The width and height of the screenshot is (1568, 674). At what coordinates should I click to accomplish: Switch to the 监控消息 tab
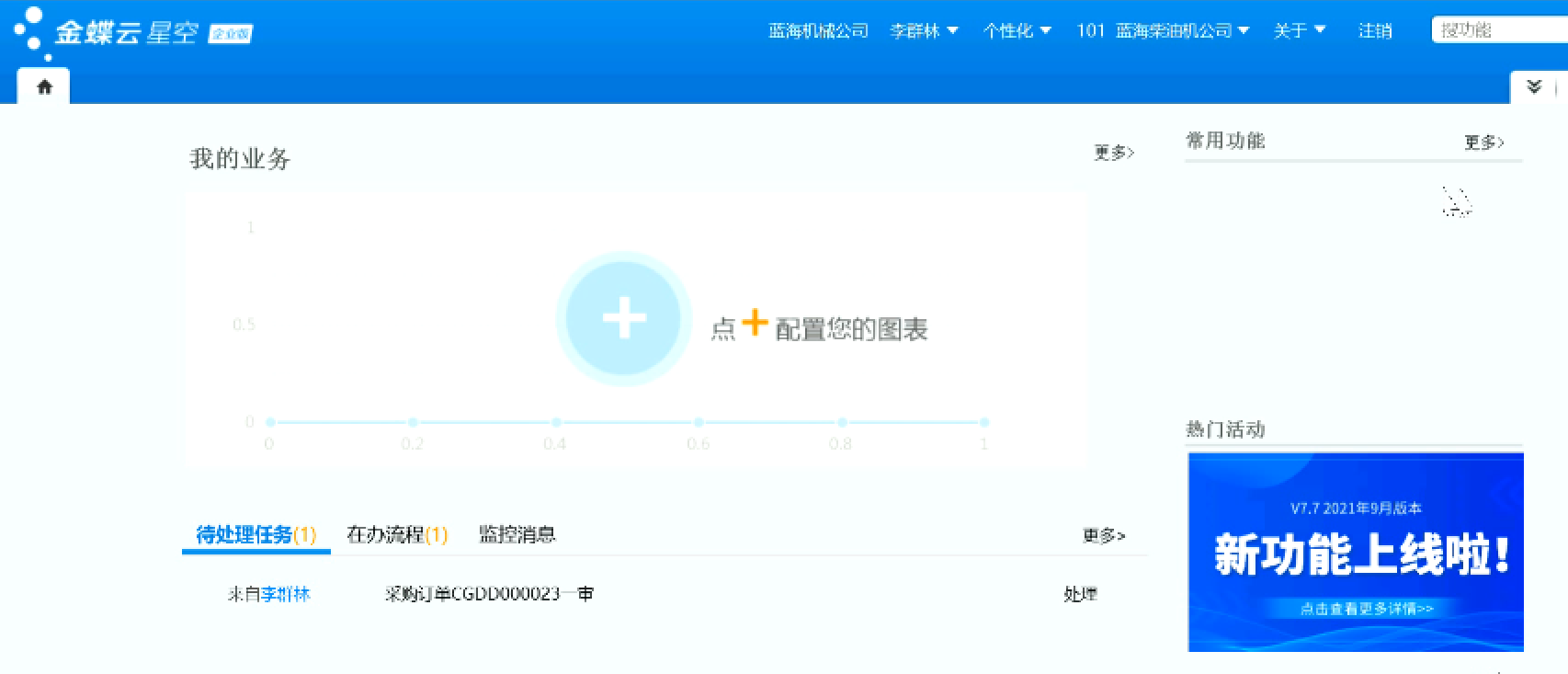[x=517, y=534]
